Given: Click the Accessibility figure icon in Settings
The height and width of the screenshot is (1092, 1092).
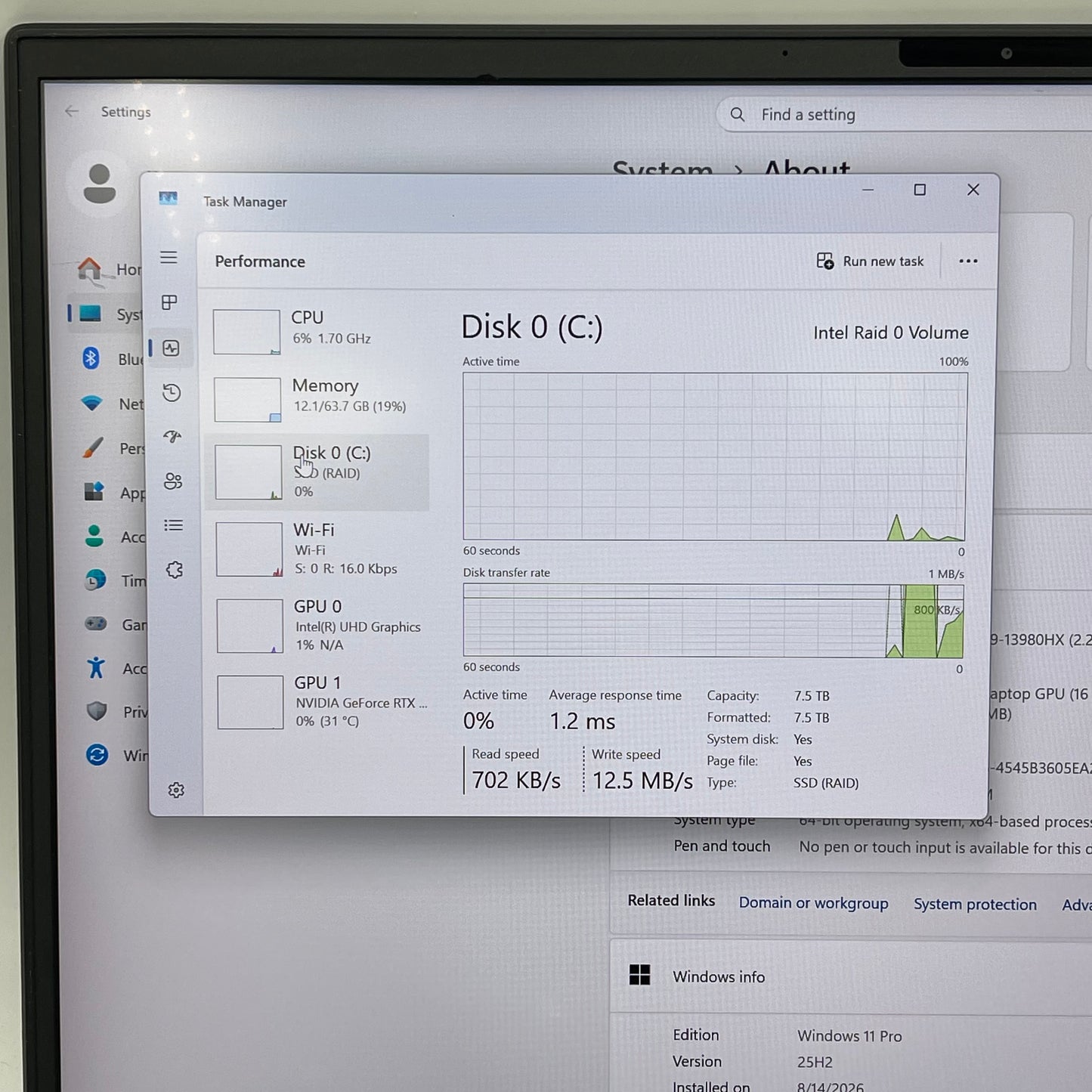Looking at the screenshot, I should click(96, 668).
